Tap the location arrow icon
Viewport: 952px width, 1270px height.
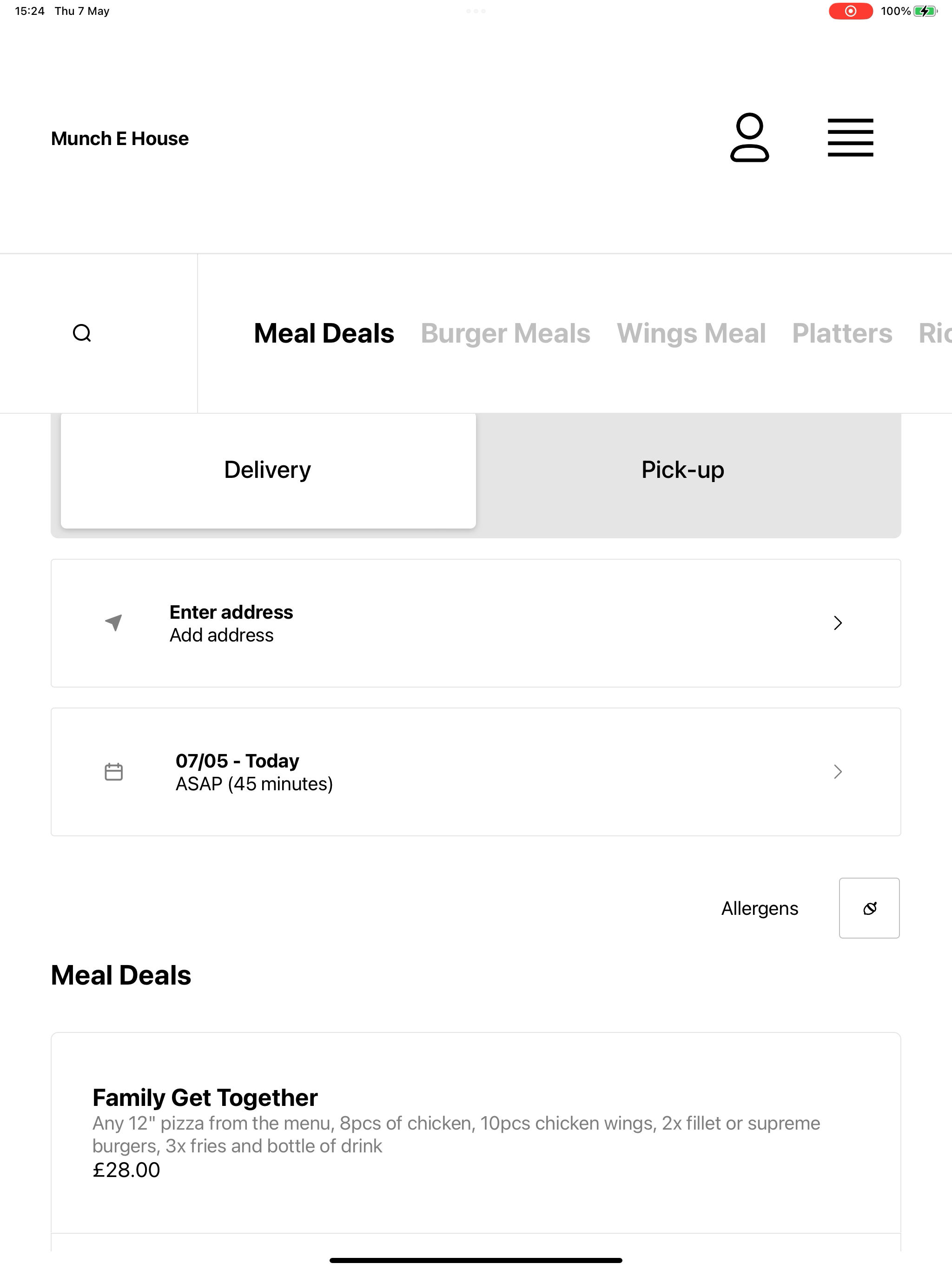point(114,623)
